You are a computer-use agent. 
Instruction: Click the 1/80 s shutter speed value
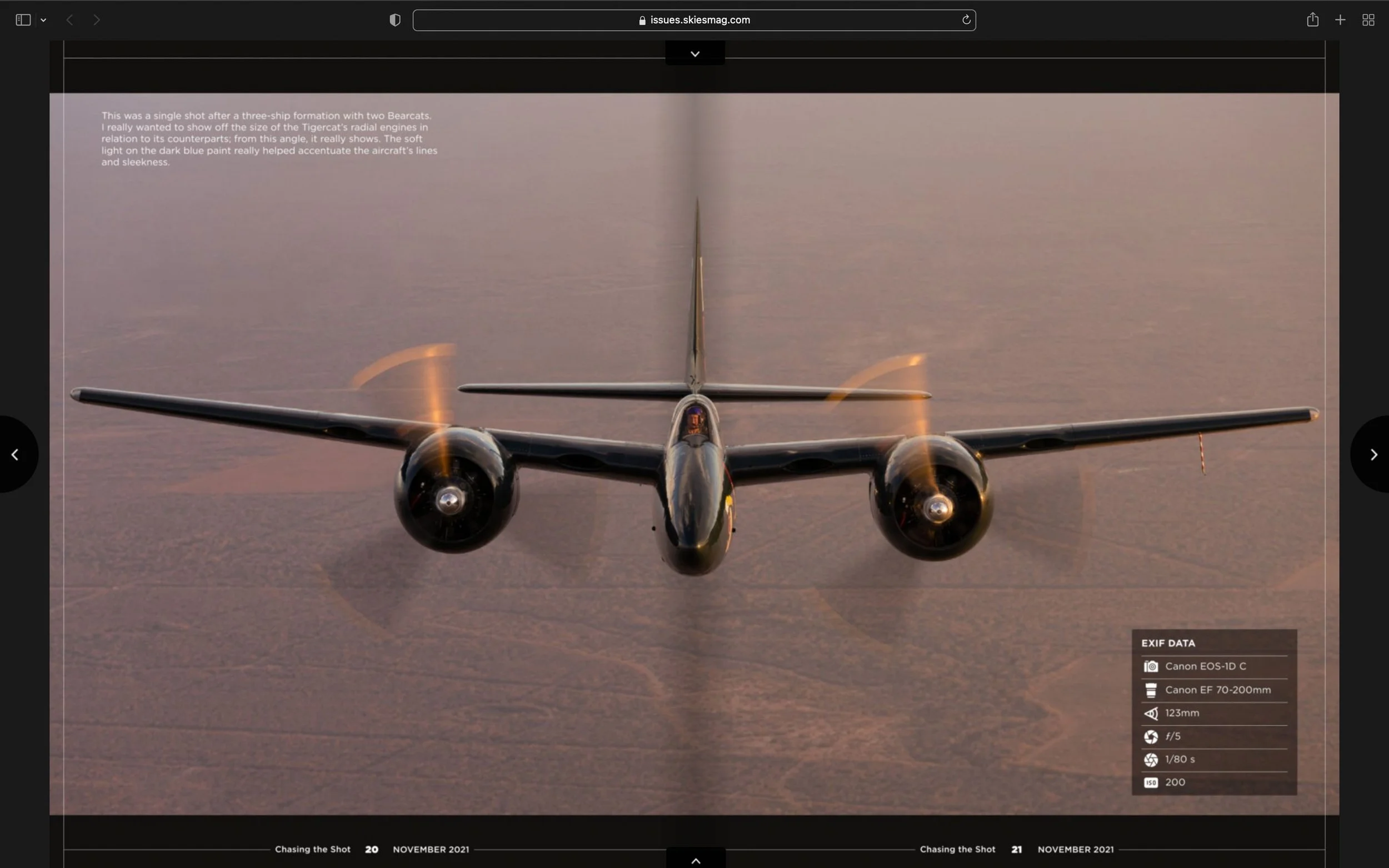[x=1180, y=759]
